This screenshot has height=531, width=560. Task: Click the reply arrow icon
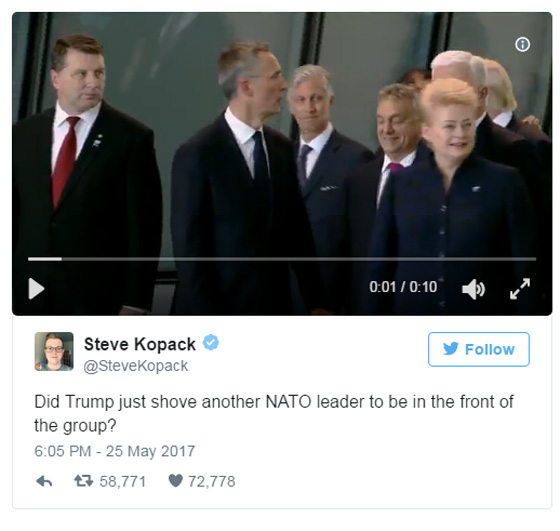pyautogui.click(x=44, y=481)
